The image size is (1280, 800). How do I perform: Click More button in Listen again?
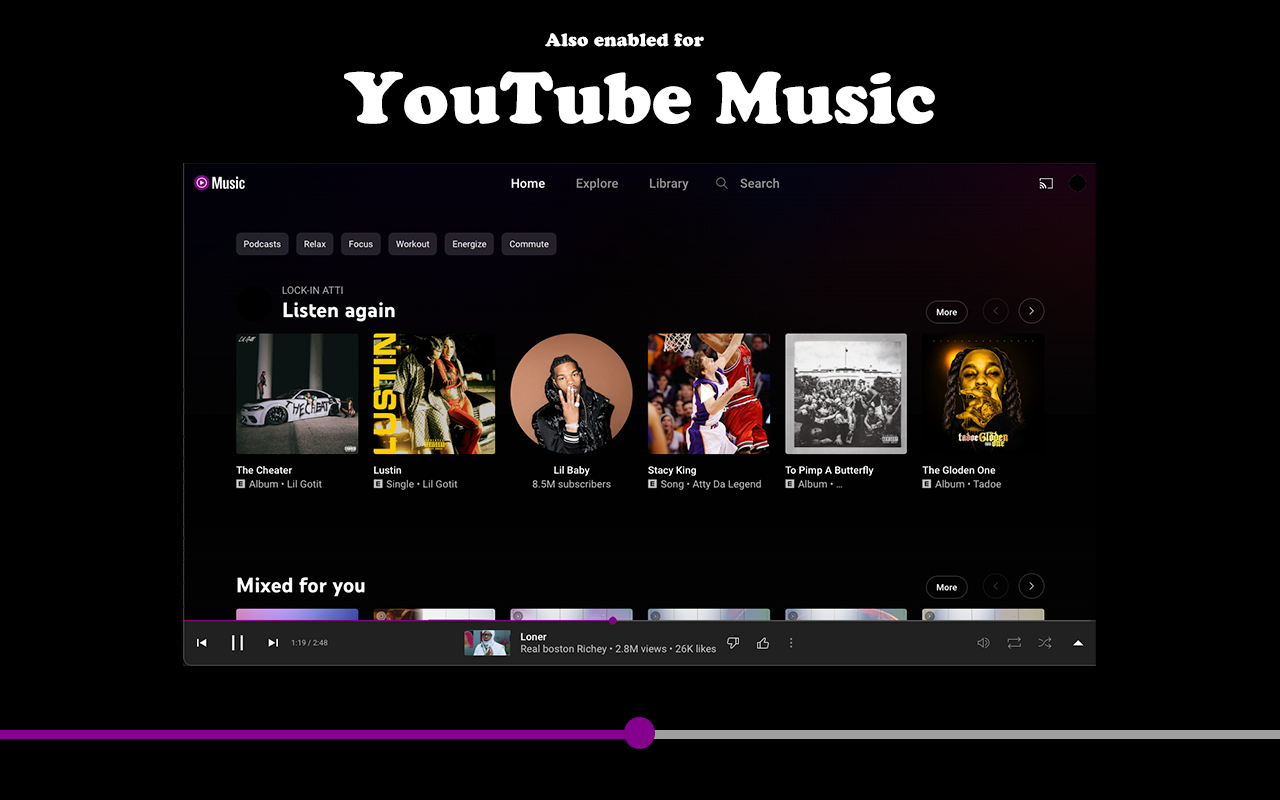point(947,312)
